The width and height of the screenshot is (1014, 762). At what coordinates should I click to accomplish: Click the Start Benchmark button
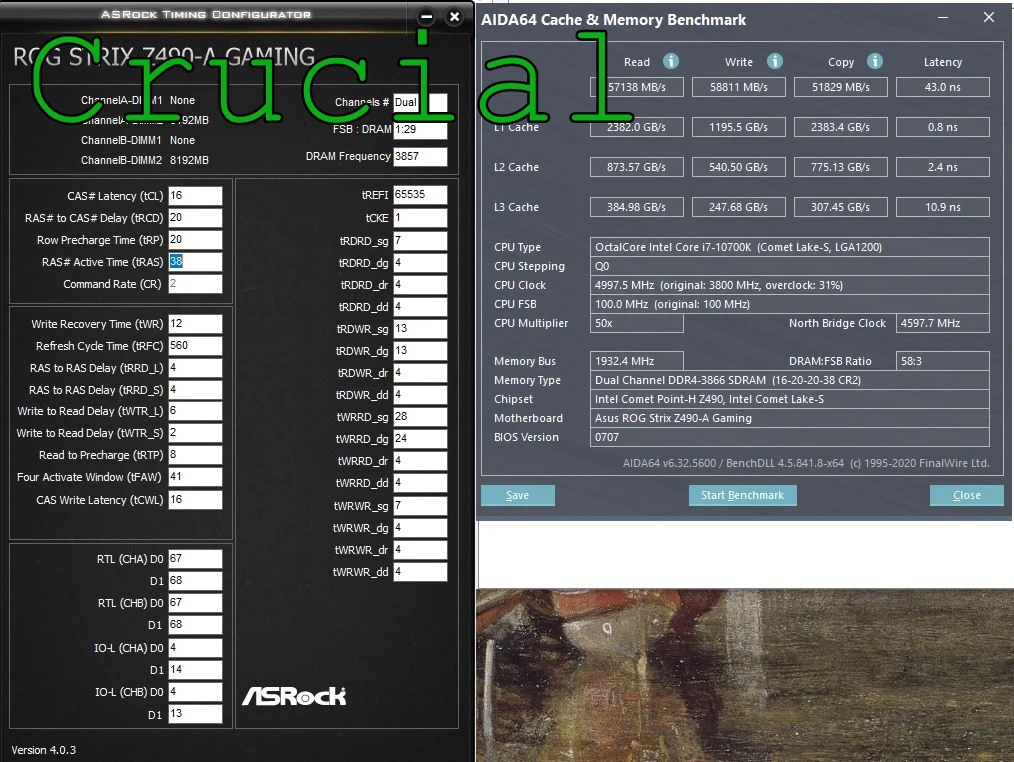click(x=742, y=495)
